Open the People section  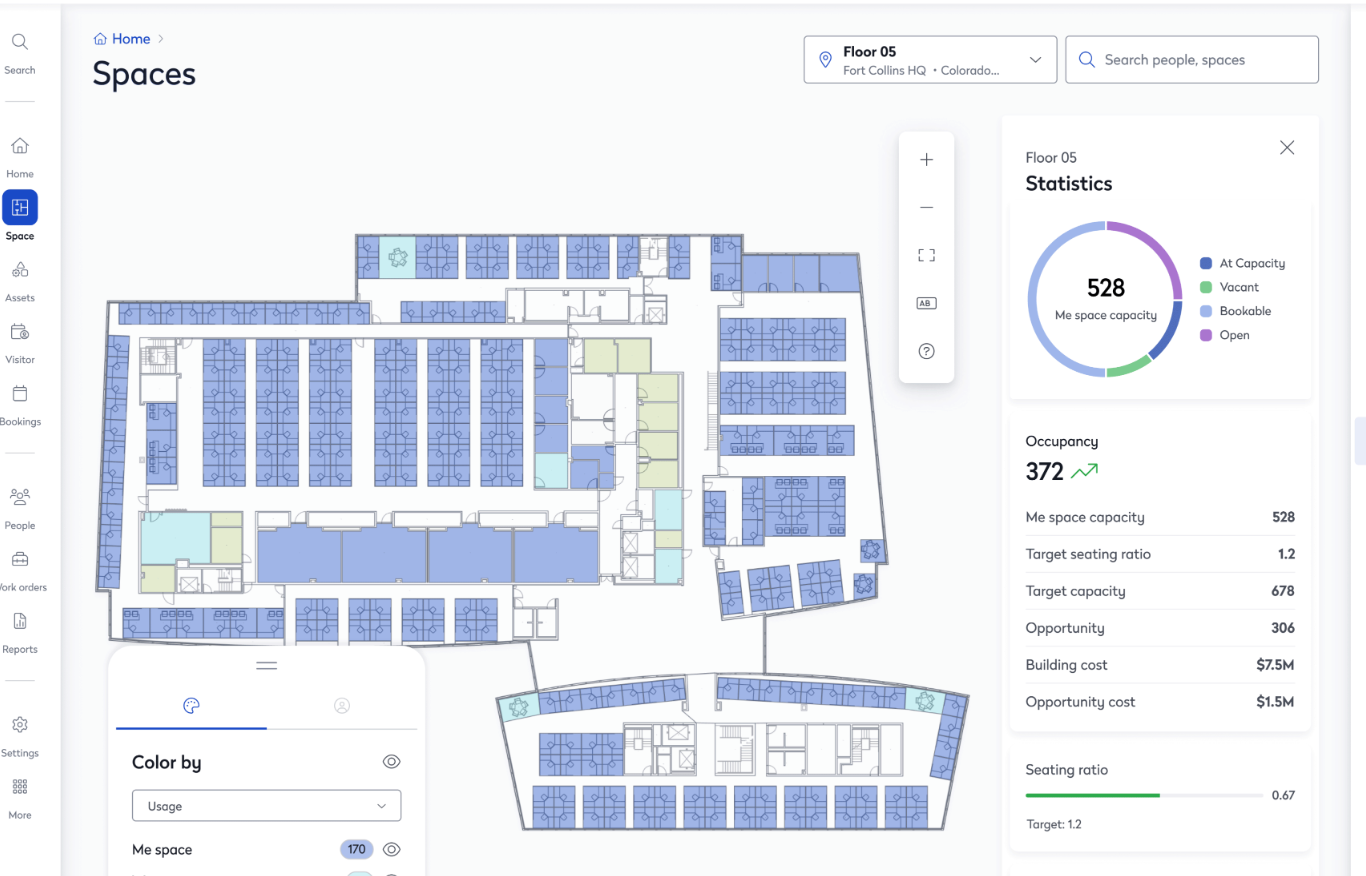point(19,509)
